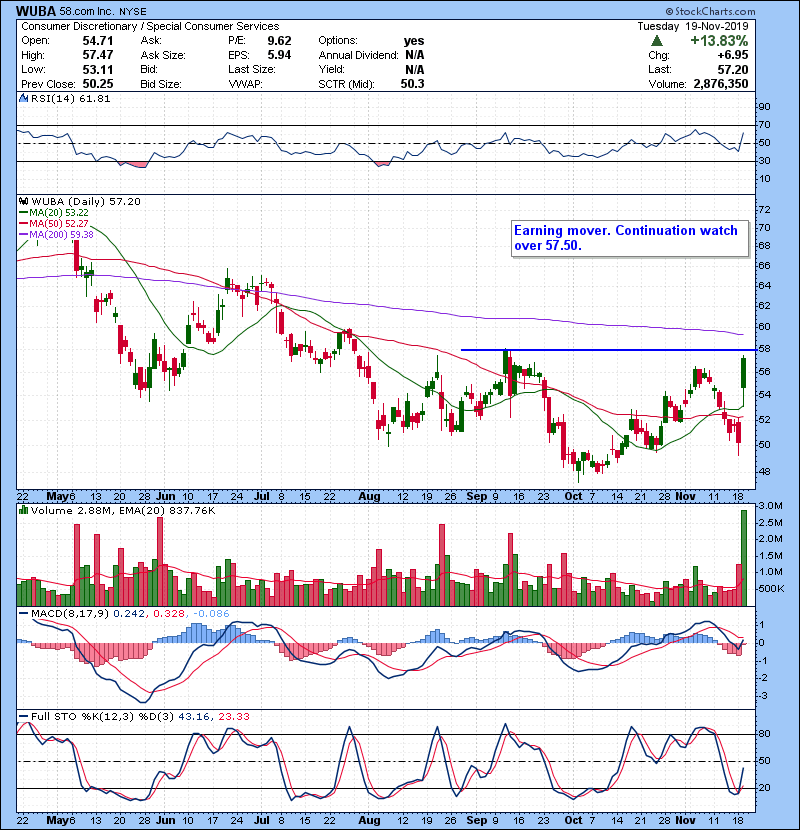
Task: Click the 3.0M volume axis label
Action: (x=770, y=506)
